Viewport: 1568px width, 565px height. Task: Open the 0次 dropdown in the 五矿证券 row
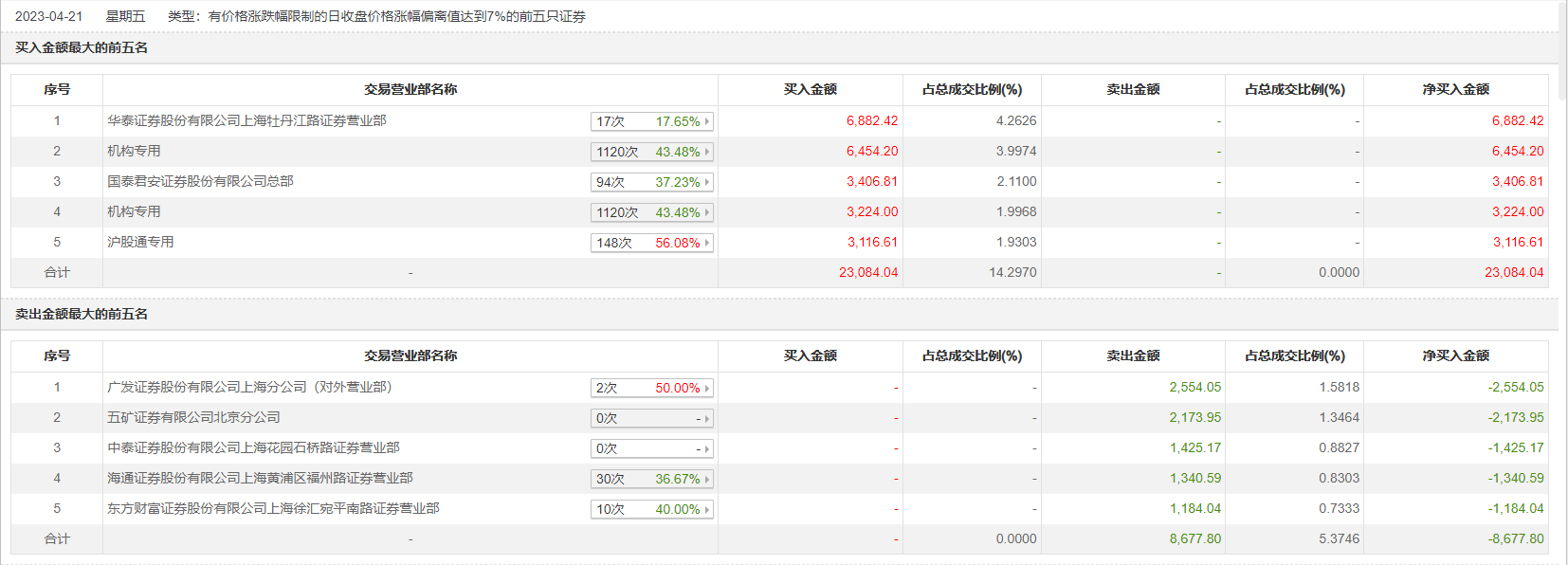coord(651,418)
